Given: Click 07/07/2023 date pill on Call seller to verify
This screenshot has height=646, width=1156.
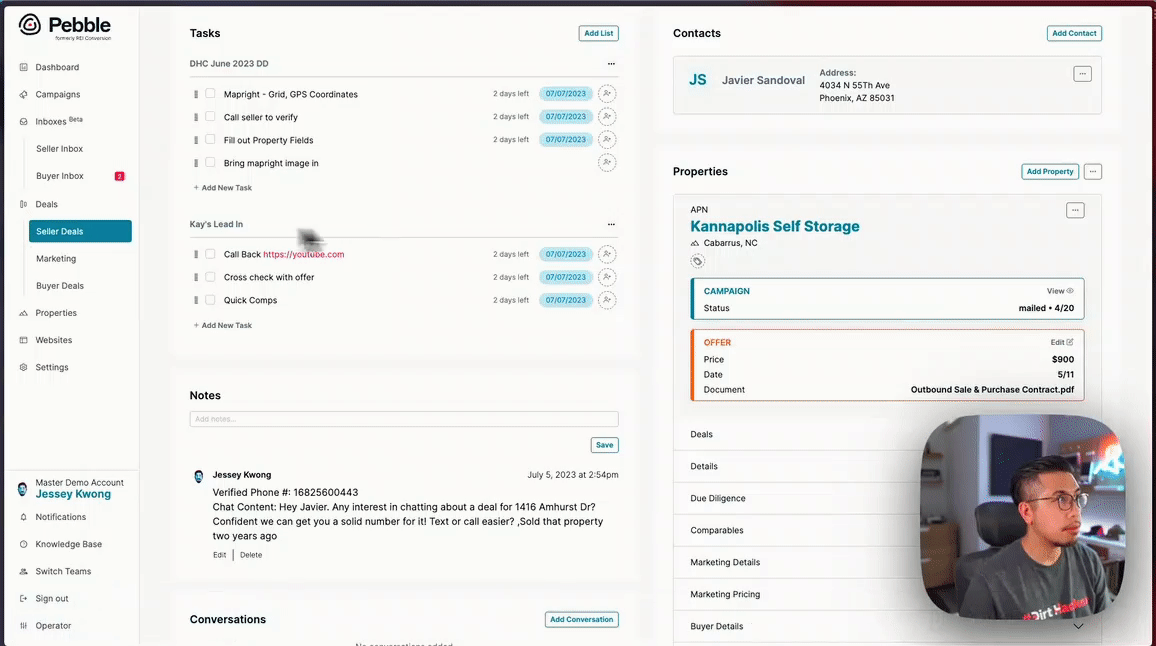Looking at the screenshot, I should coord(565,117).
